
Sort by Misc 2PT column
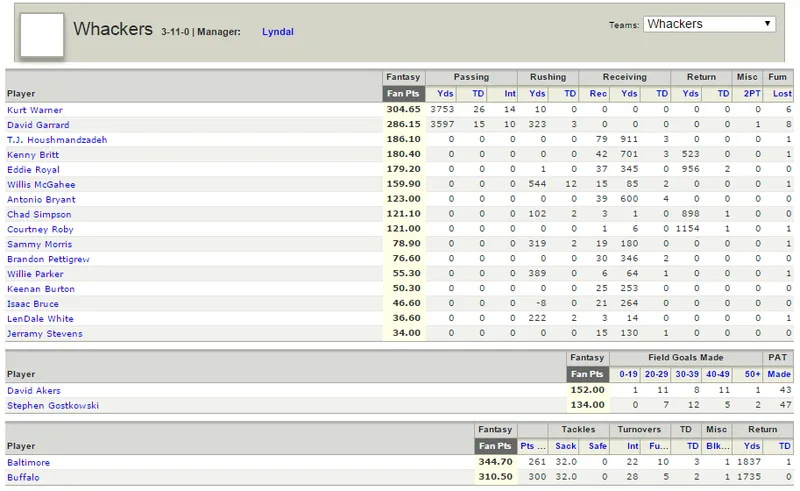[x=752, y=93]
